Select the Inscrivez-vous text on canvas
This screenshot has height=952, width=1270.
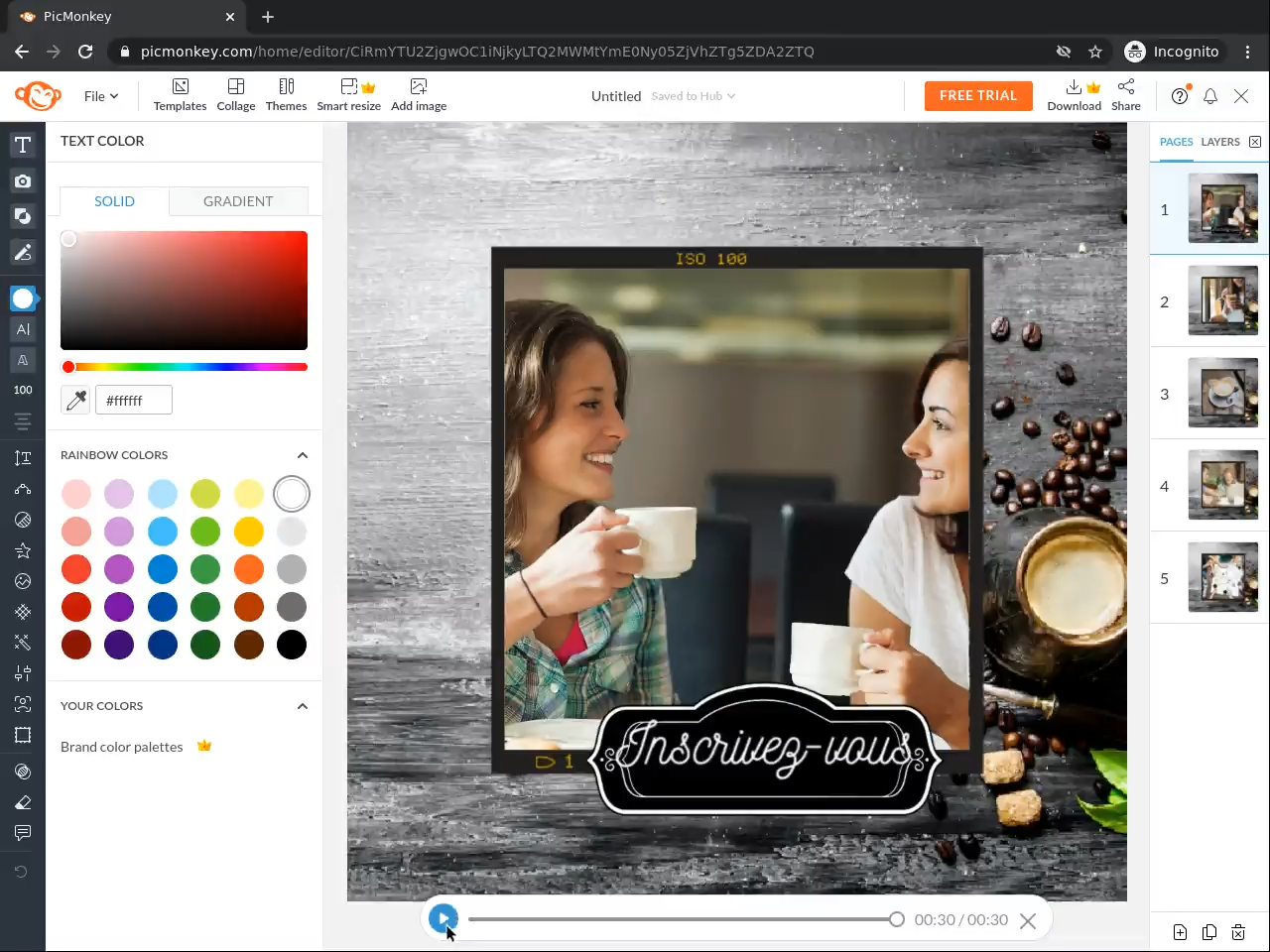tap(765, 749)
